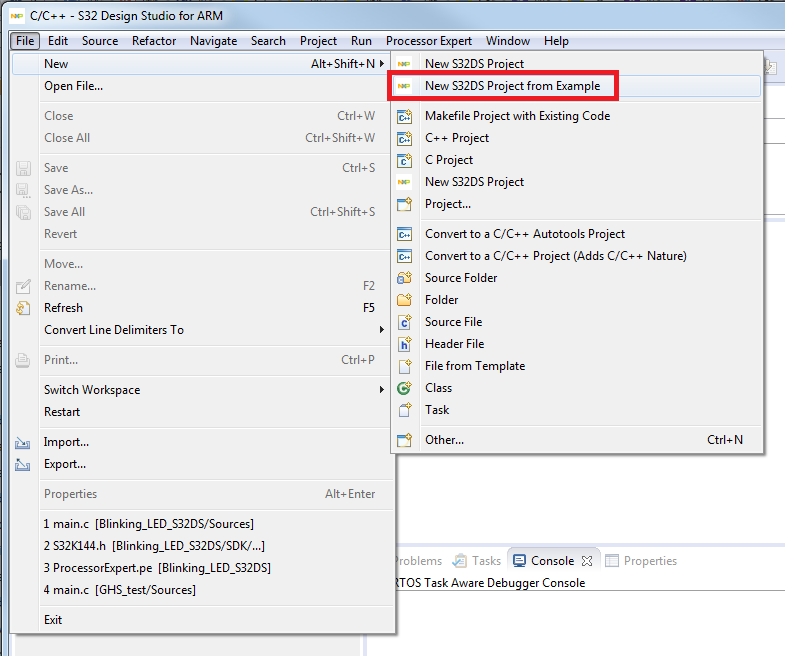Click the generic Project... wizard icon

click(405, 204)
